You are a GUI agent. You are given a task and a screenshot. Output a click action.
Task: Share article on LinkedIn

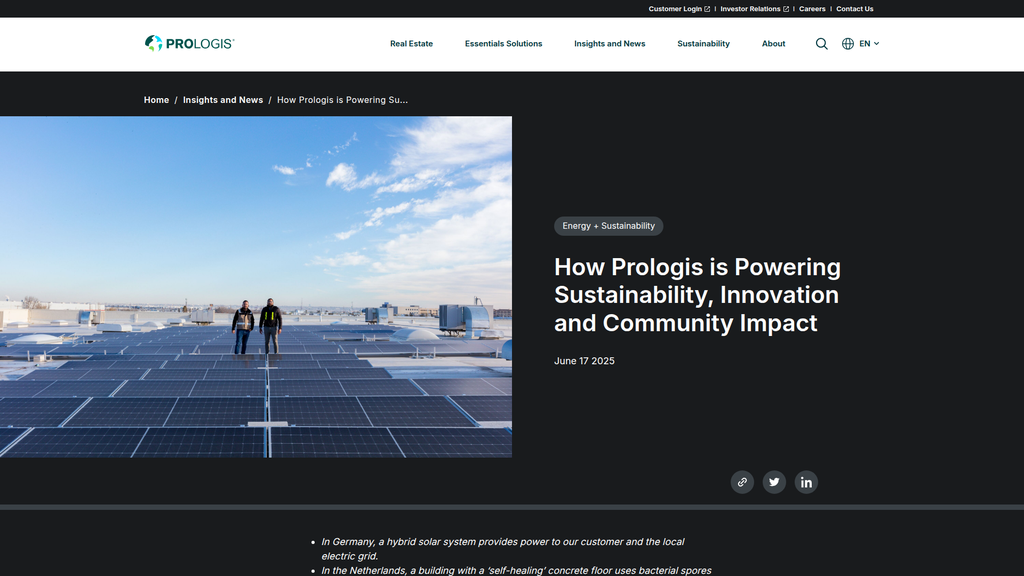(806, 482)
